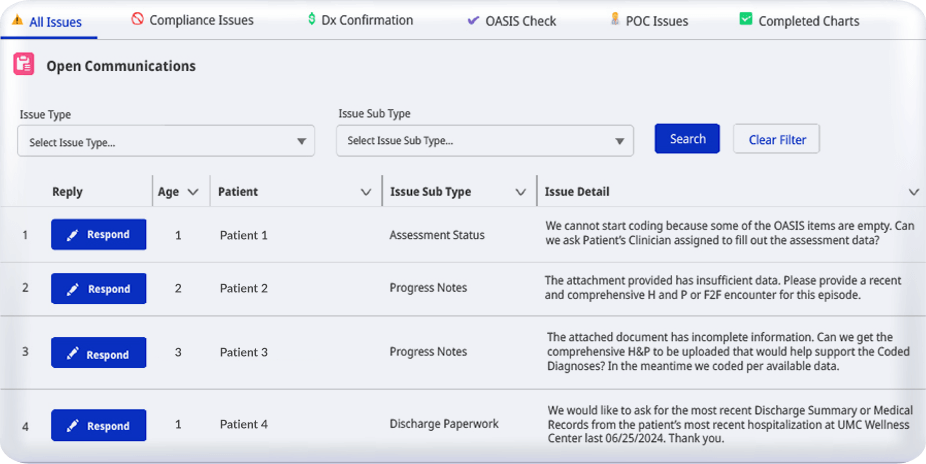Respond to Patient 4's Discharge Paperwork issue
The width and height of the screenshot is (926, 464).
click(x=98, y=425)
